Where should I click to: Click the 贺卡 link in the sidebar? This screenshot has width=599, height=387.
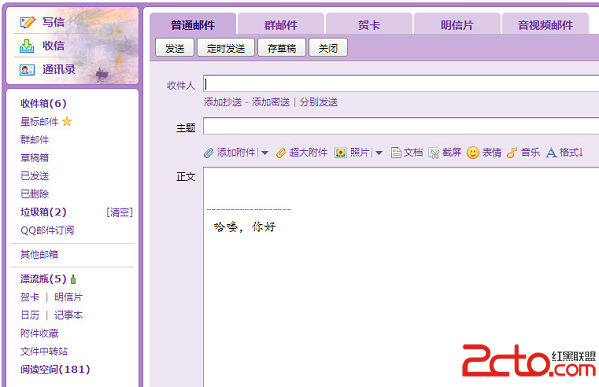point(30,297)
